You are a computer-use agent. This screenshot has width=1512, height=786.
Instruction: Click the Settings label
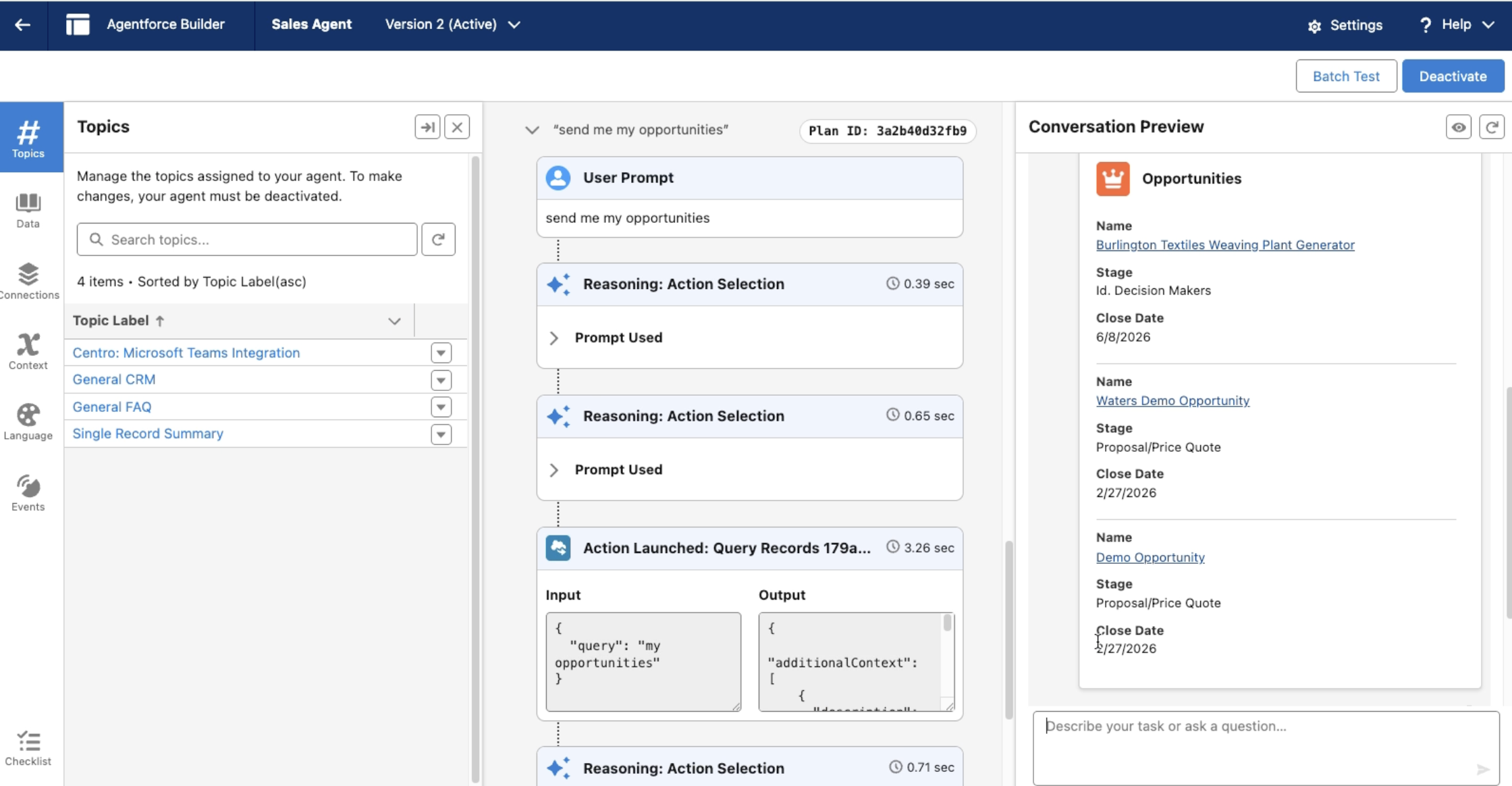[1356, 25]
